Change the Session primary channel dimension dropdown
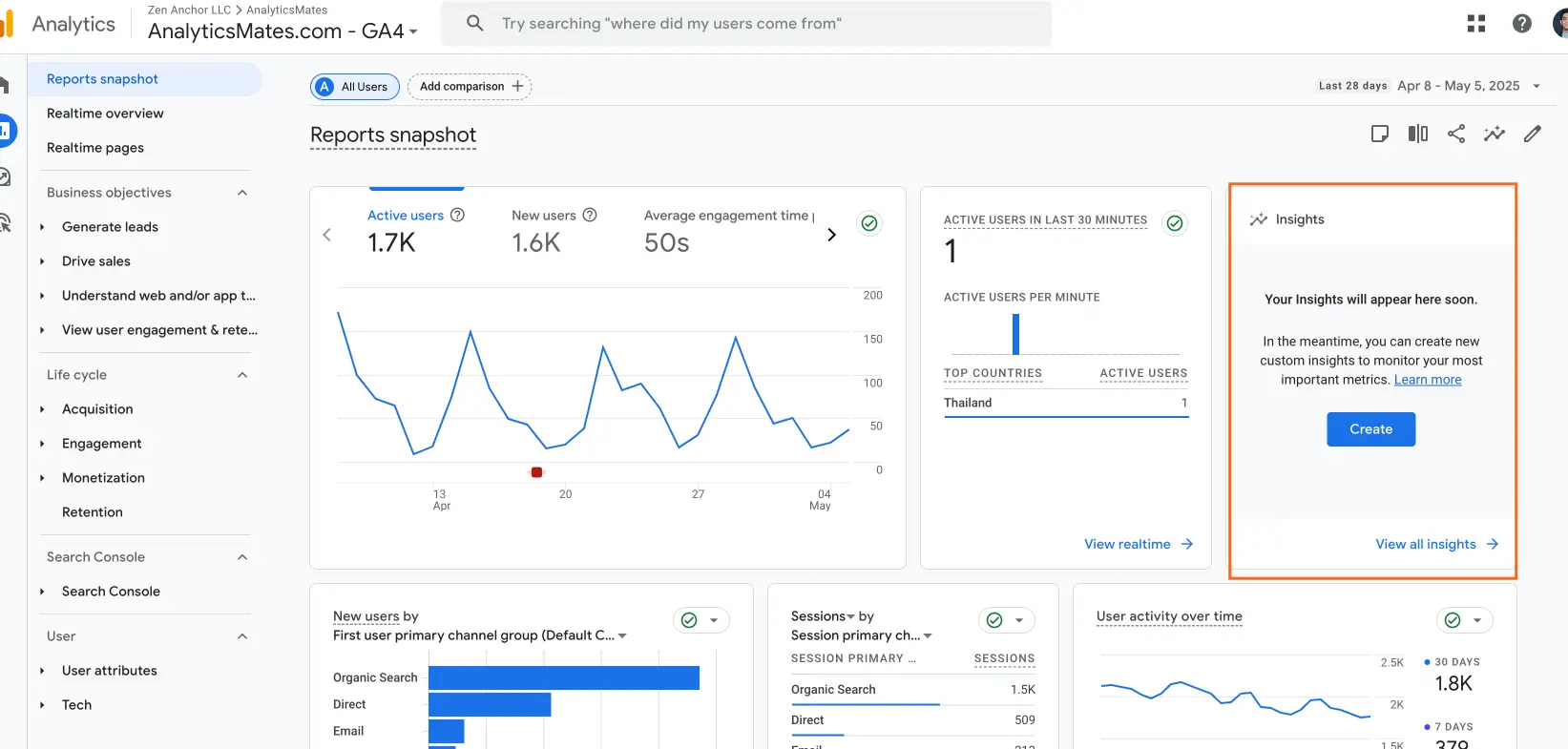The width and height of the screenshot is (1568, 749). tap(862, 635)
